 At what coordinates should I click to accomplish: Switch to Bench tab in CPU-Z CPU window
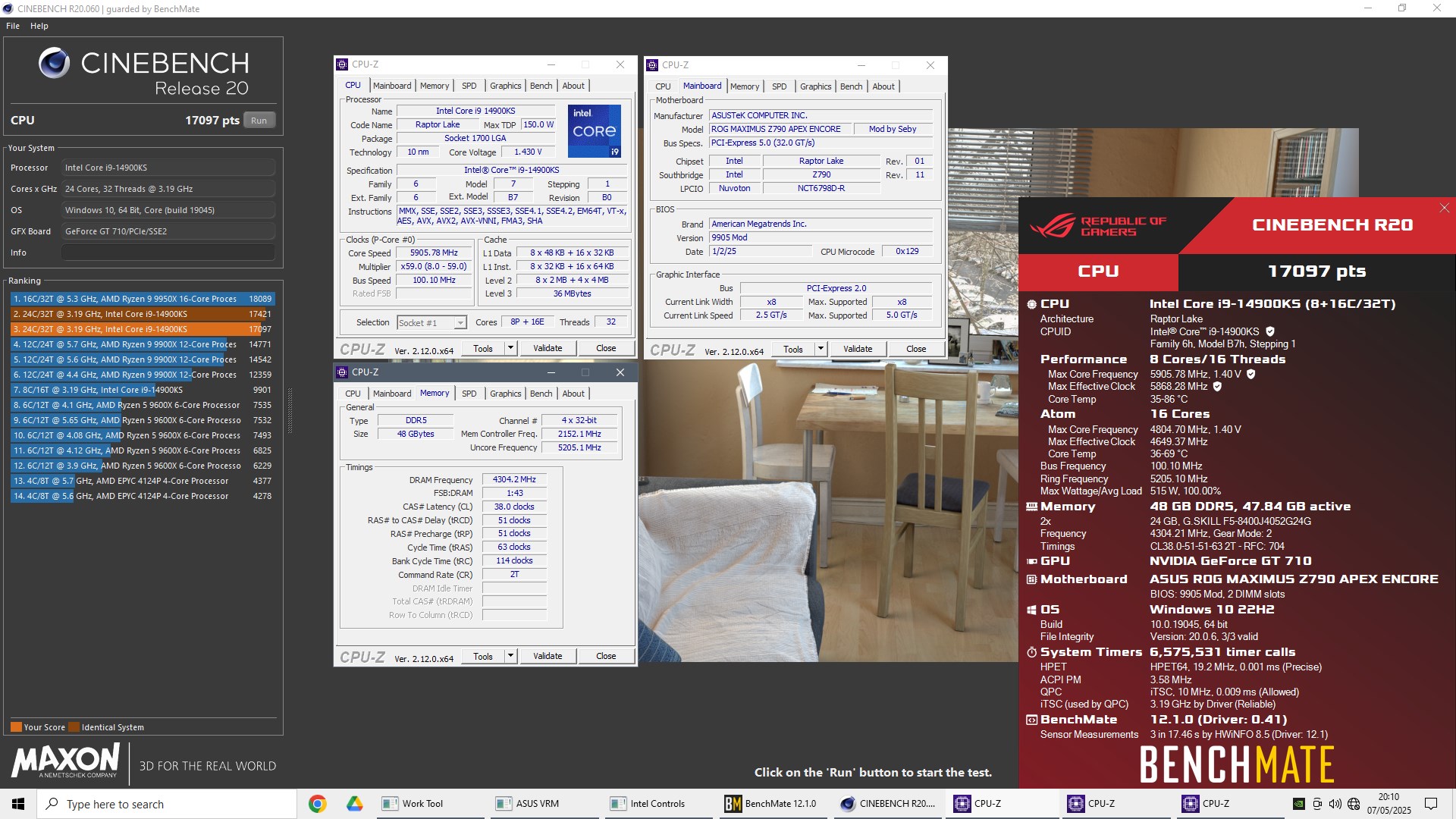541,86
